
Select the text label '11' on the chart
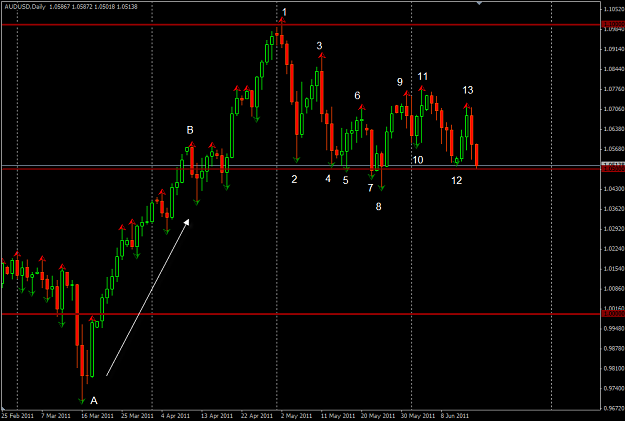coord(423,76)
